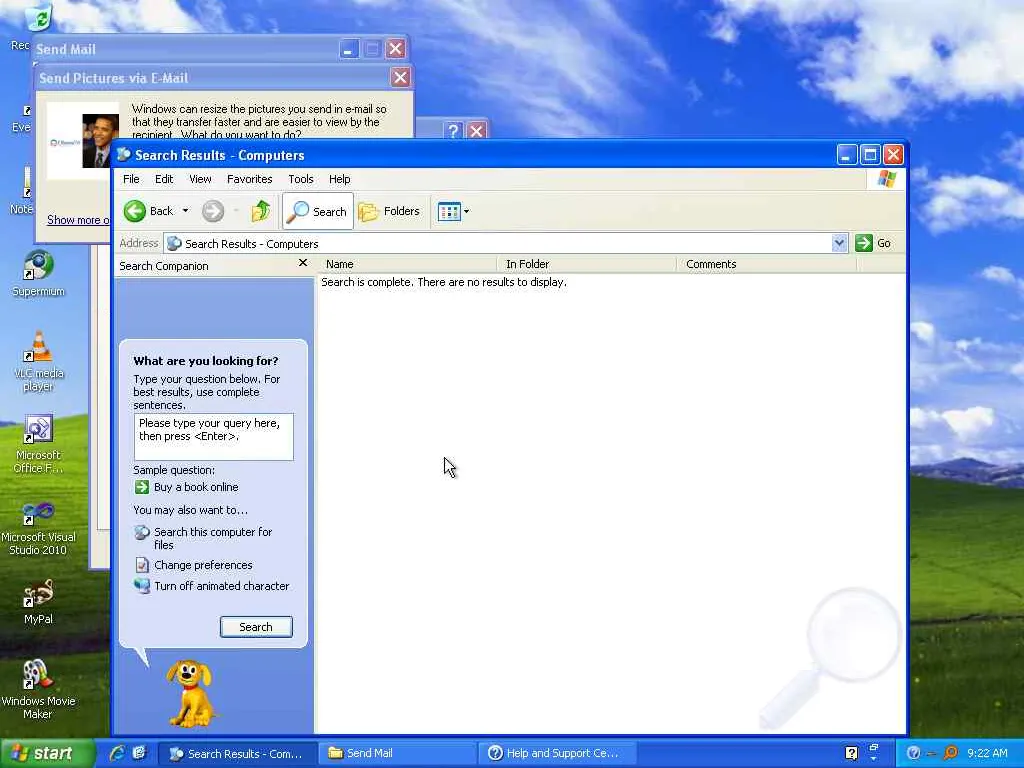Toggle the Search toolbar button
1024x768 pixels.
tap(317, 211)
